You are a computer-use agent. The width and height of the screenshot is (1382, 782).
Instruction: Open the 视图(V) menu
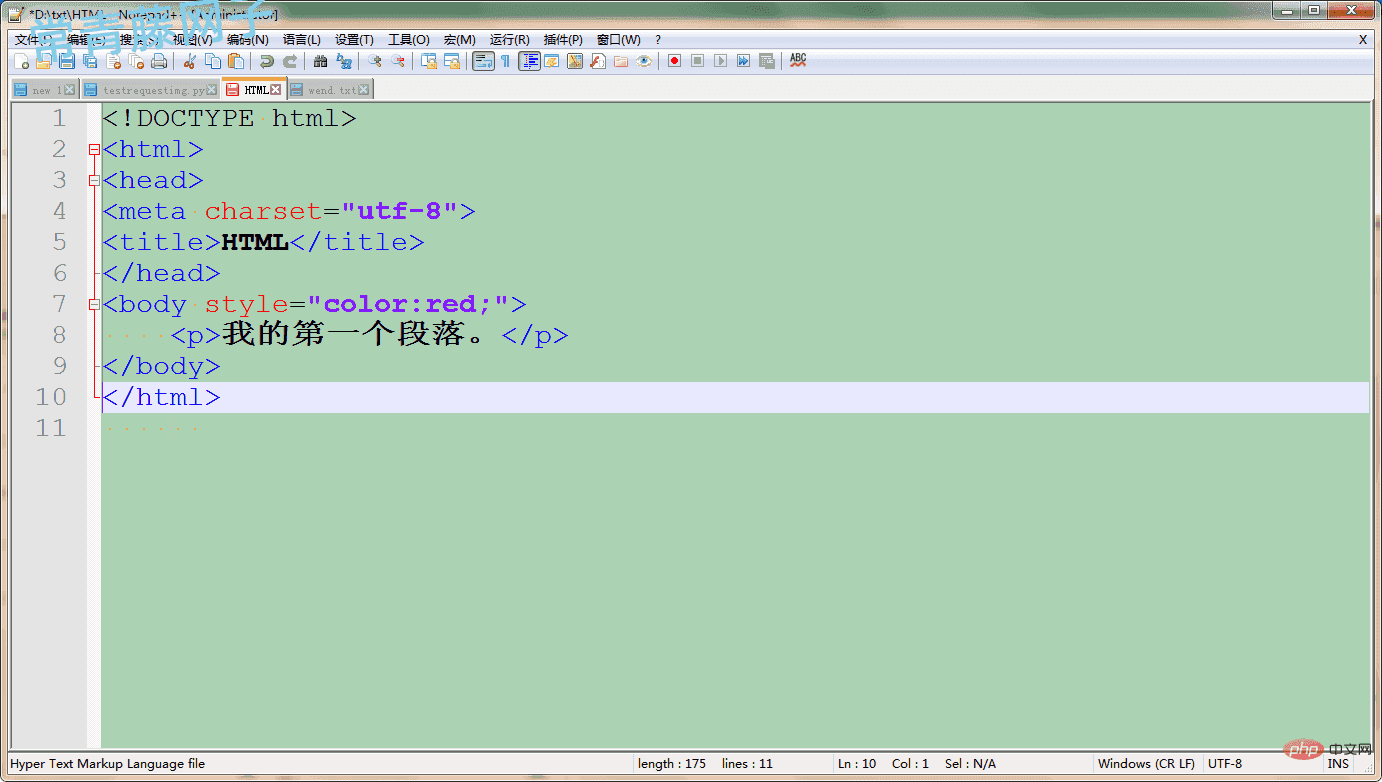click(192, 40)
